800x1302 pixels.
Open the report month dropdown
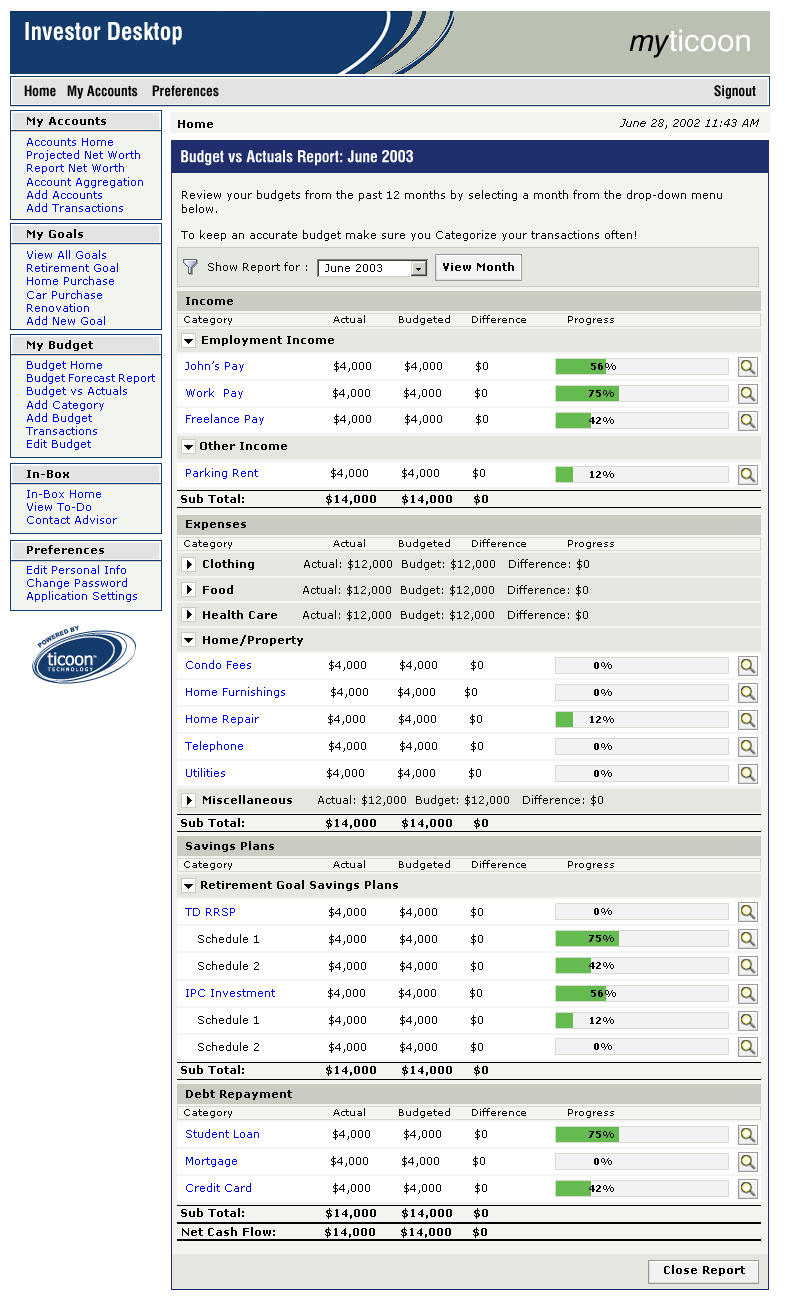click(419, 268)
